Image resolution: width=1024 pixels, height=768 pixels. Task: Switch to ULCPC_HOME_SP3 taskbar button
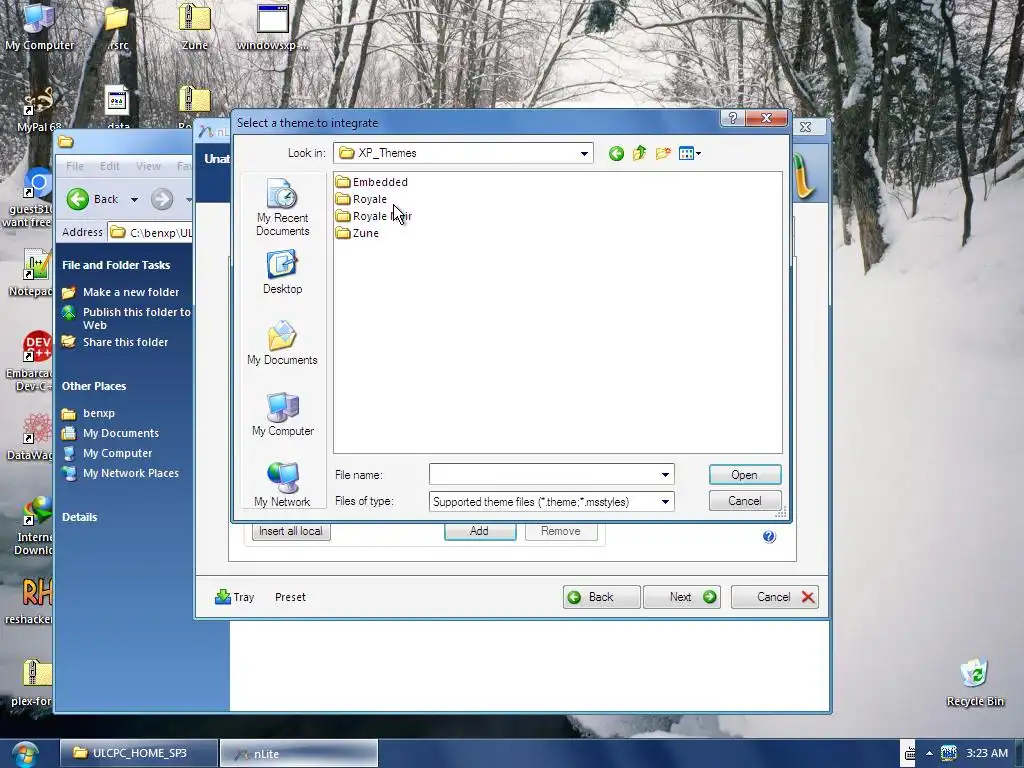(139, 754)
